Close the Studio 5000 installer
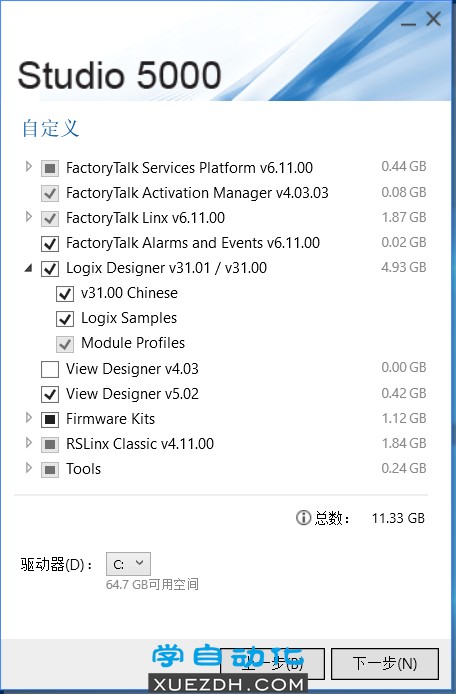The image size is (456, 694). click(x=433, y=19)
